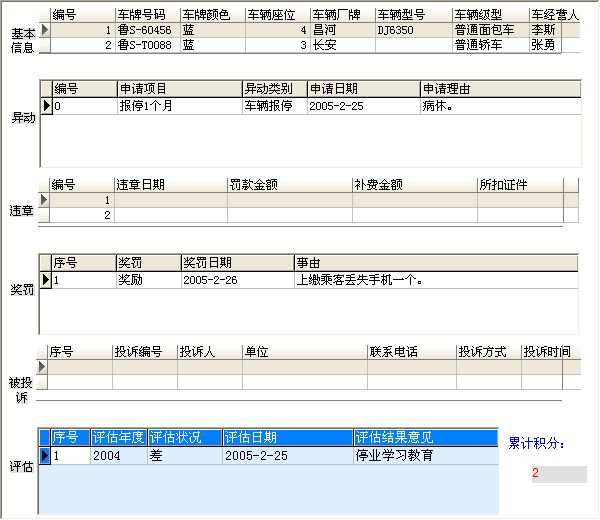Select row indicator of 奖励 record

[46, 280]
